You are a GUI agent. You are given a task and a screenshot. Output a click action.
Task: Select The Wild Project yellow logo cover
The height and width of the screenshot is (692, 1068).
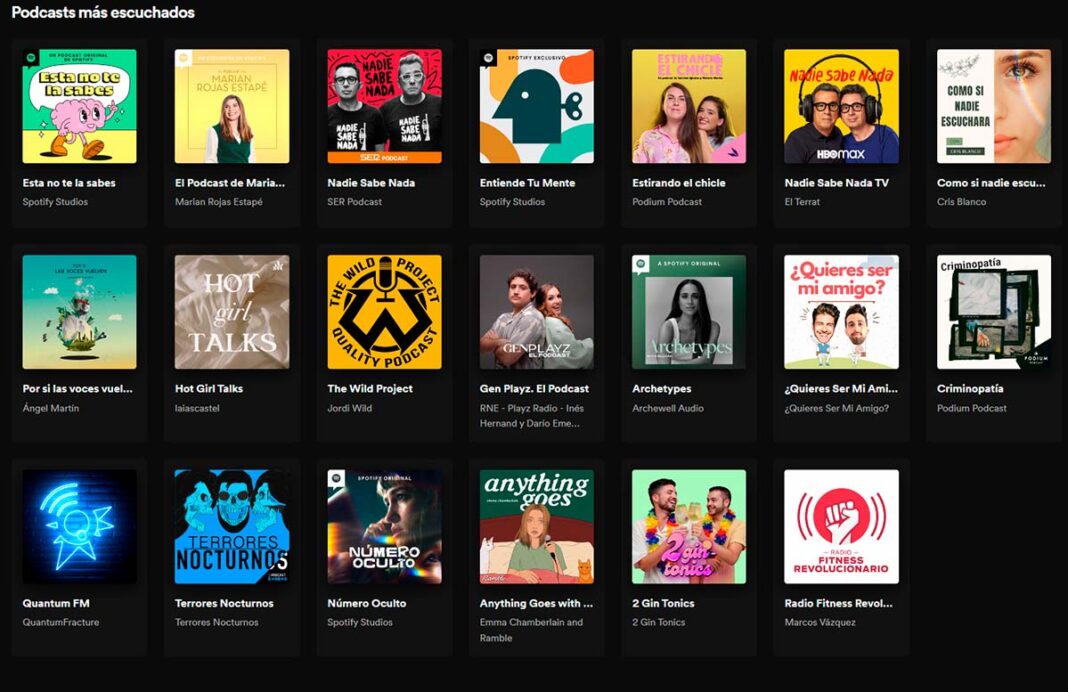tap(384, 312)
